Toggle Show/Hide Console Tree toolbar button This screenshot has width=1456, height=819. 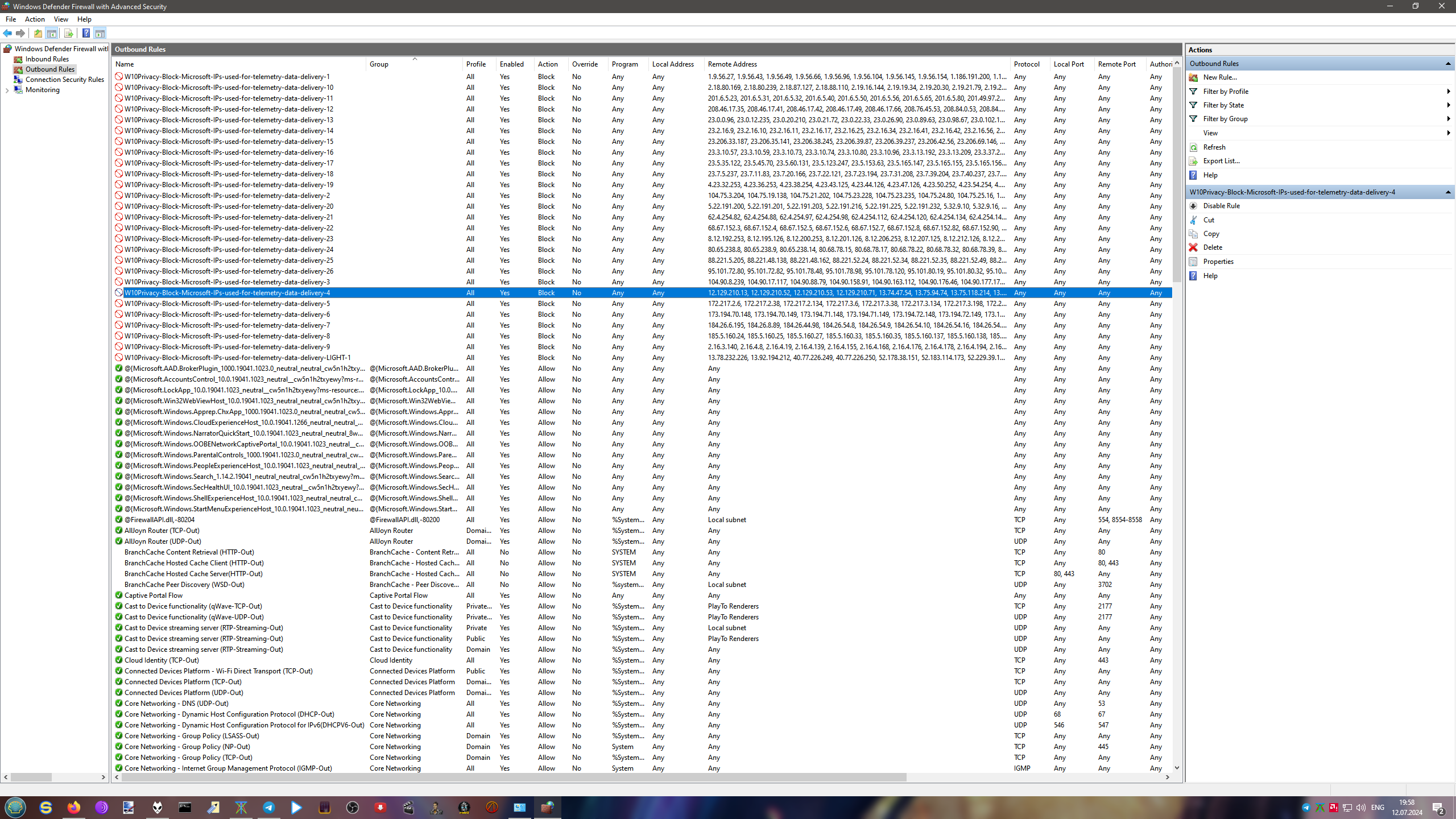tap(51, 33)
